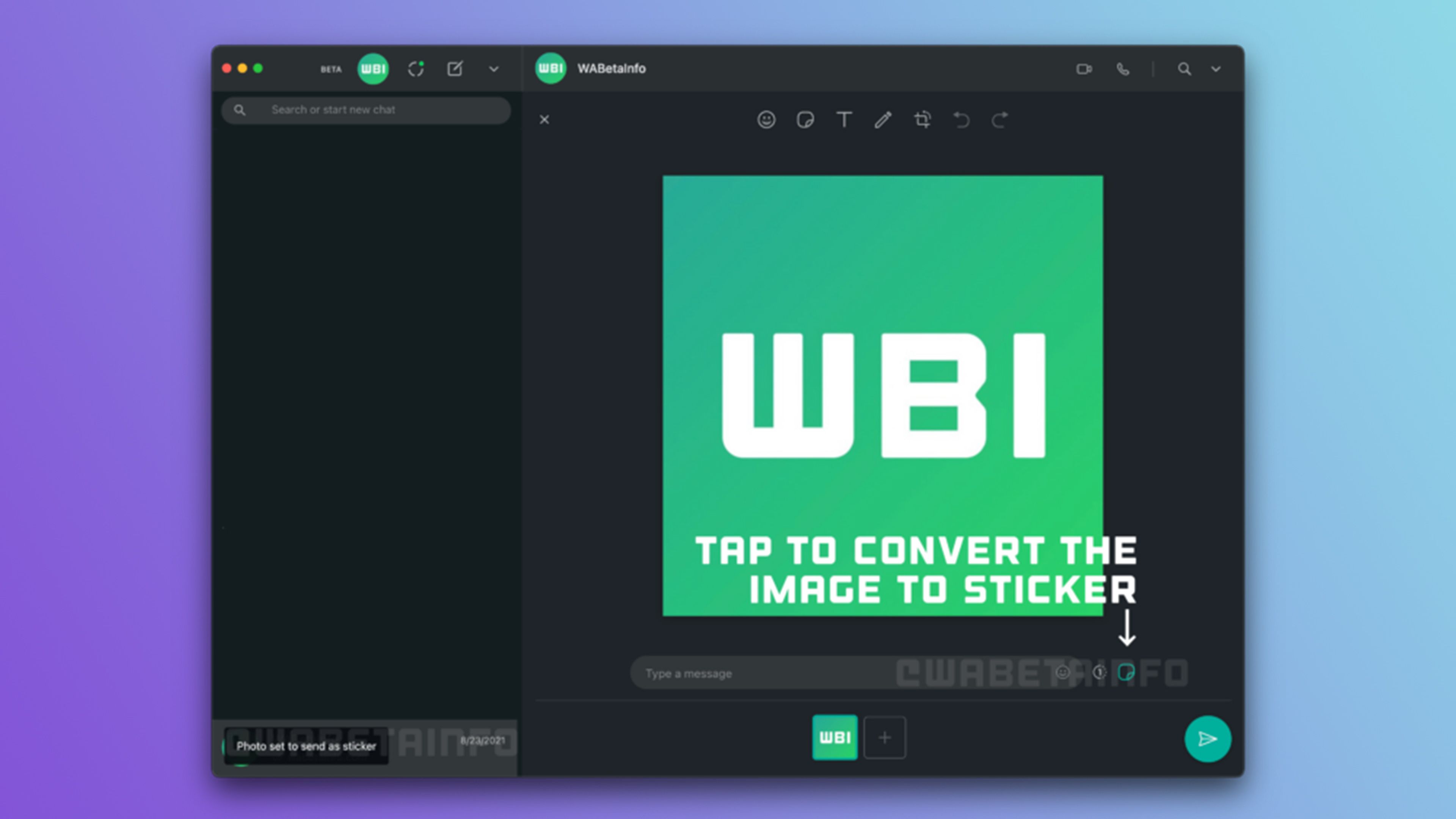Screen dimensions: 1456x819
Task: Start a new chat with compose icon
Action: 455,69
